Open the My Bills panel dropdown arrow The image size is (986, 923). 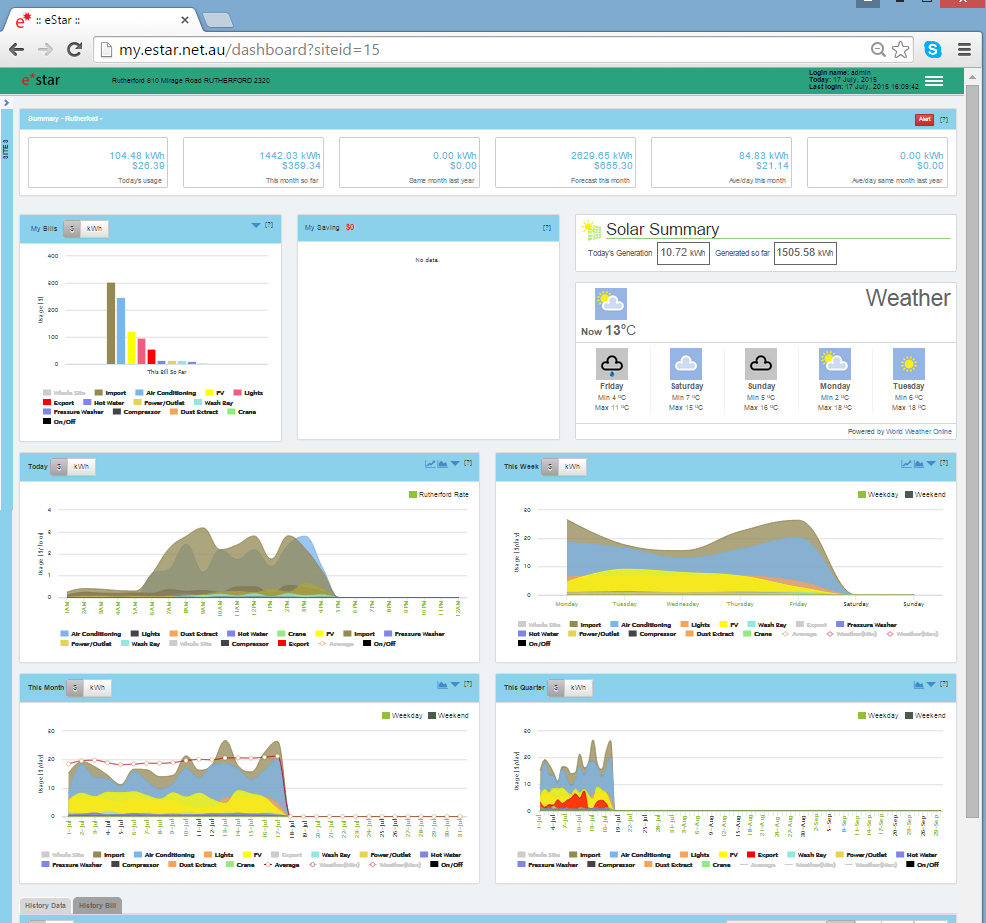coord(256,227)
